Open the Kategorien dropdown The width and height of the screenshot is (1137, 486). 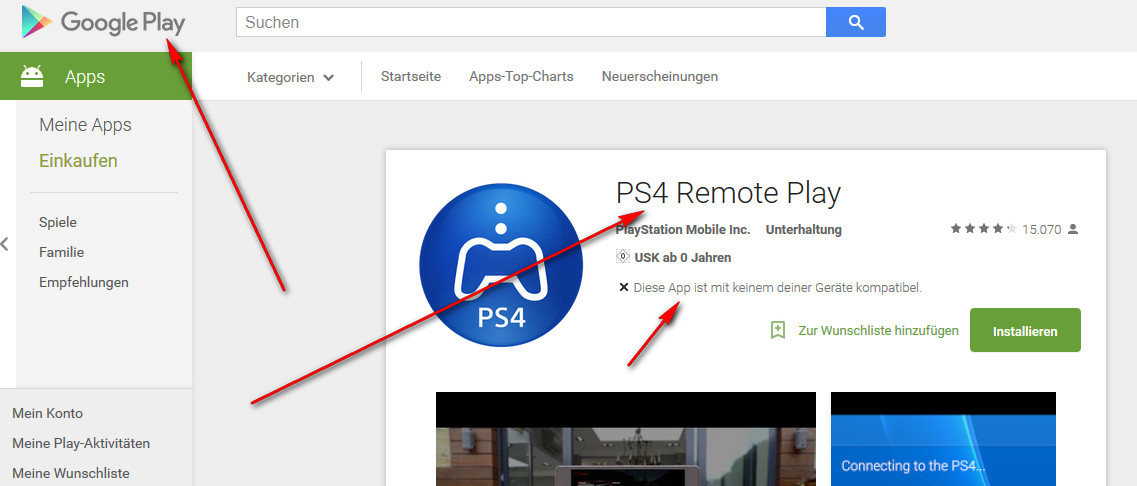pyautogui.click(x=290, y=77)
